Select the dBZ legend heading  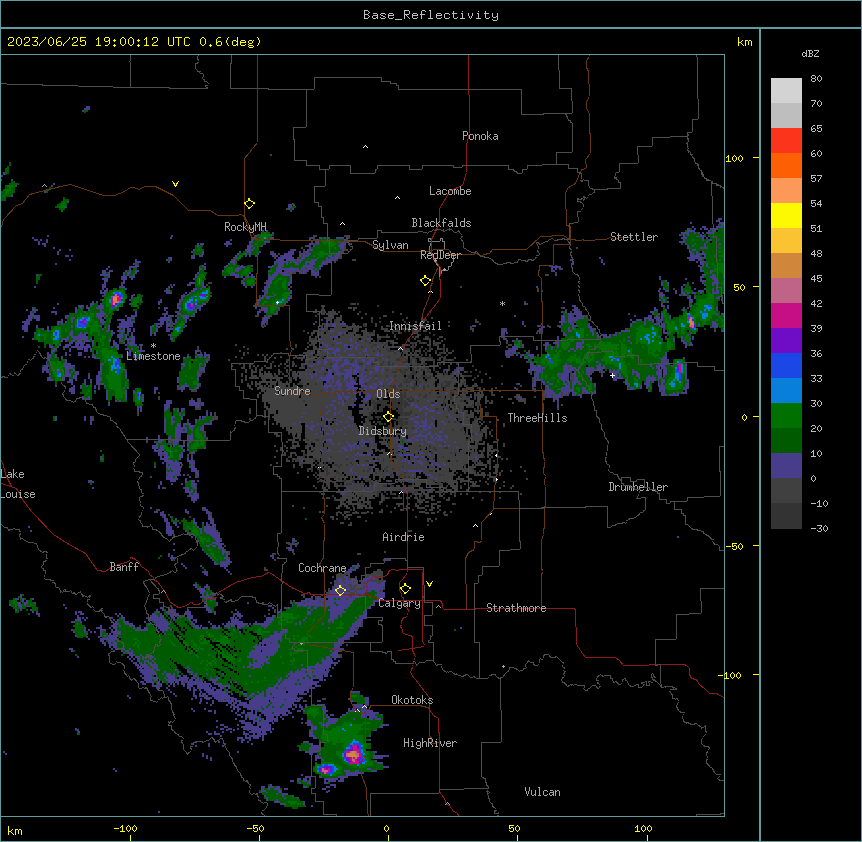pyautogui.click(x=810, y=53)
